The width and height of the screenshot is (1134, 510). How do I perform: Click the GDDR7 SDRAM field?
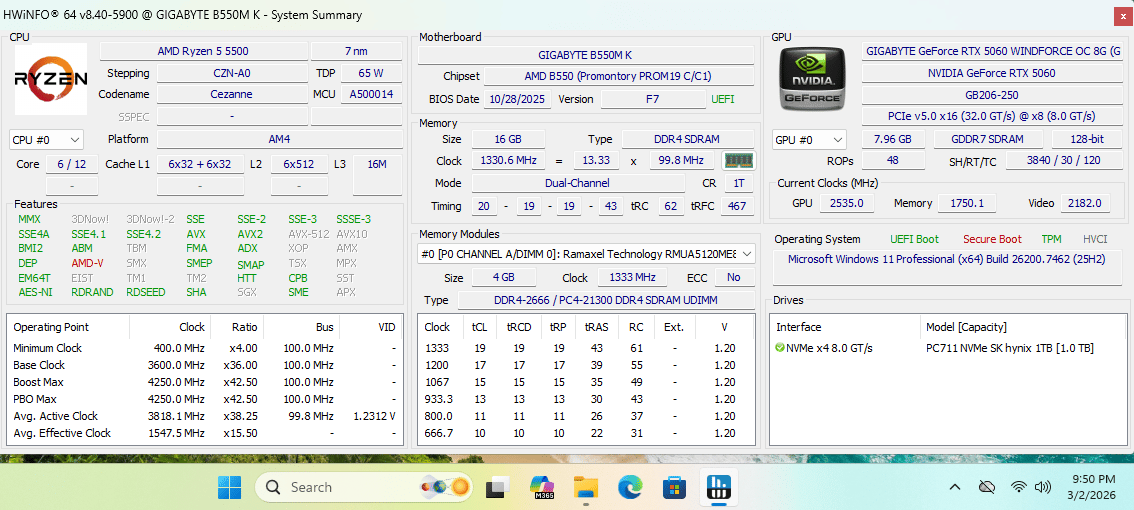click(988, 140)
